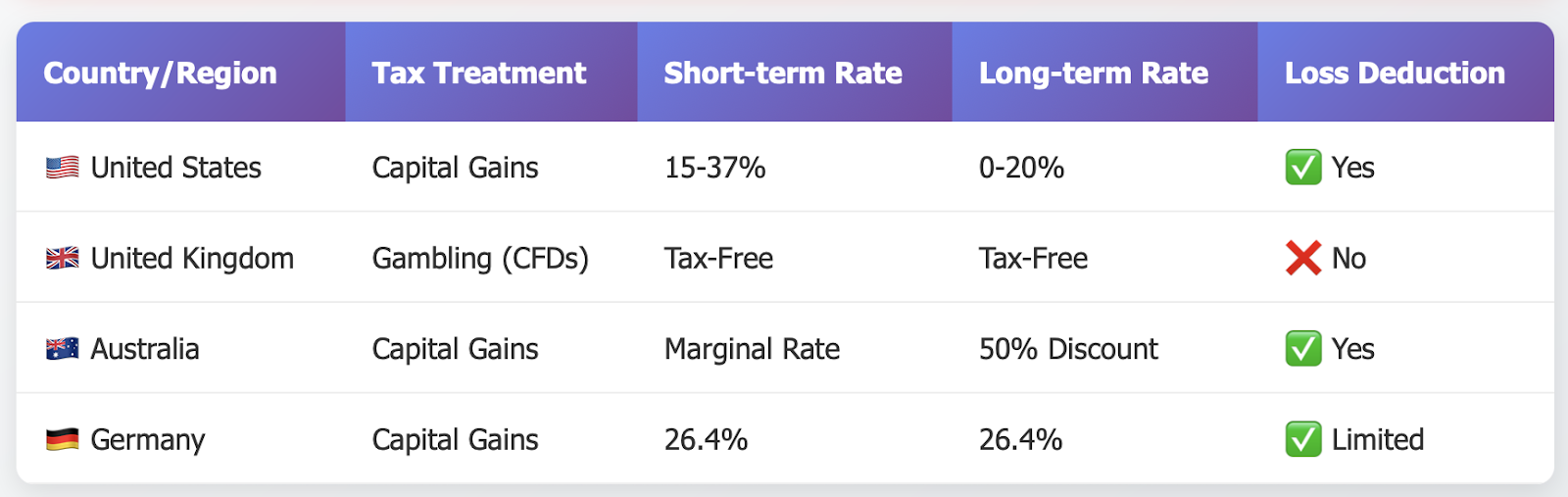Click the United States flag icon
This screenshot has height=497, width=1568.
click(63, 168)
